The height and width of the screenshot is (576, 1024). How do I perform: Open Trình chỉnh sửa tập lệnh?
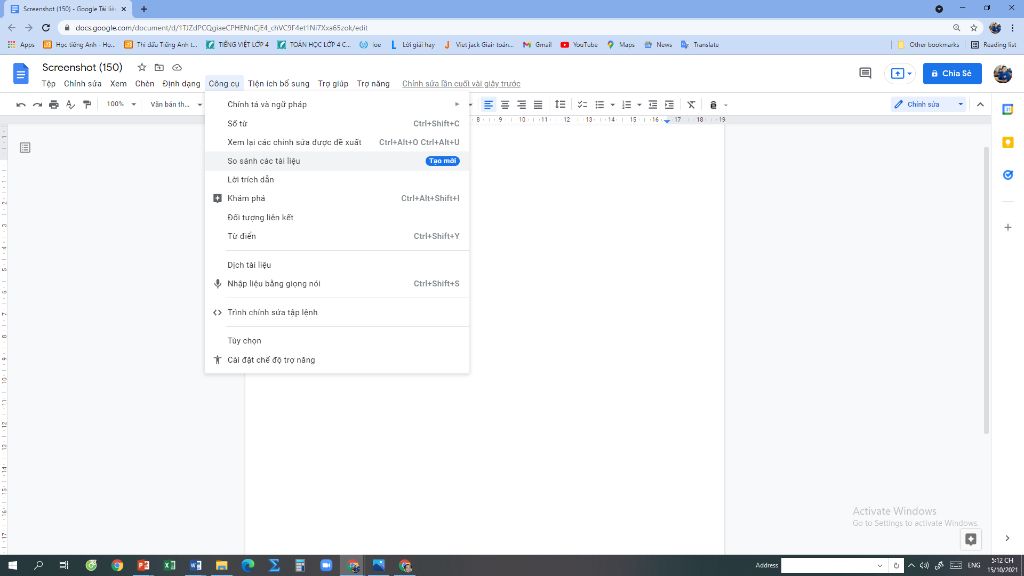[x=337, y=312]
